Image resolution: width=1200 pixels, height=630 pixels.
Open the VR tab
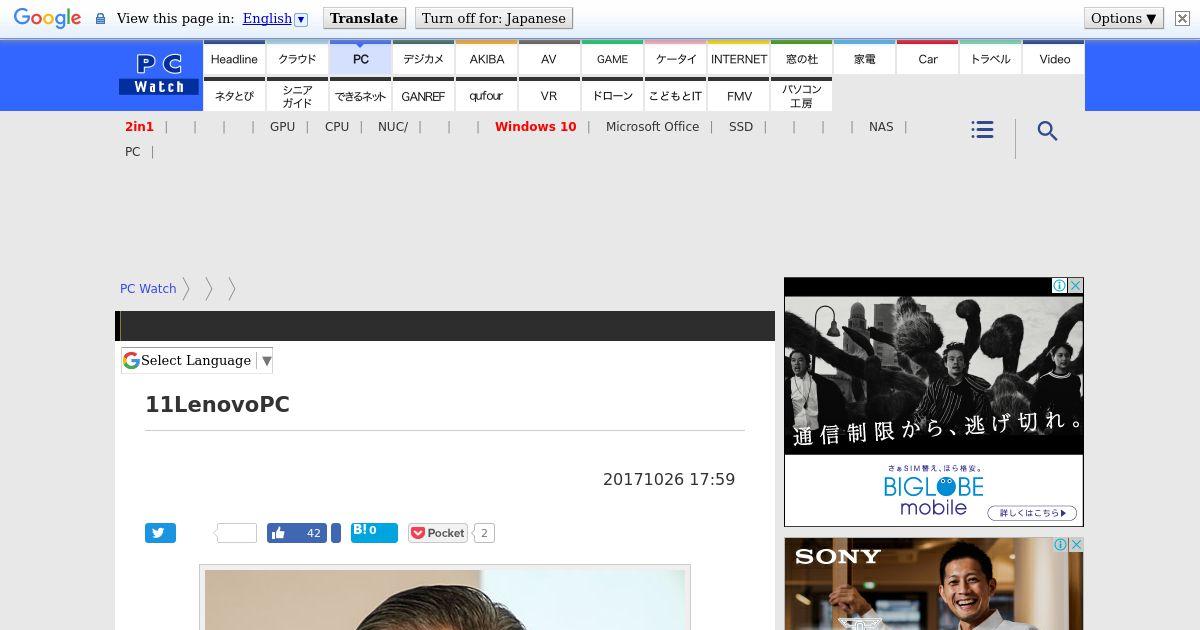(x=549, y=95)
